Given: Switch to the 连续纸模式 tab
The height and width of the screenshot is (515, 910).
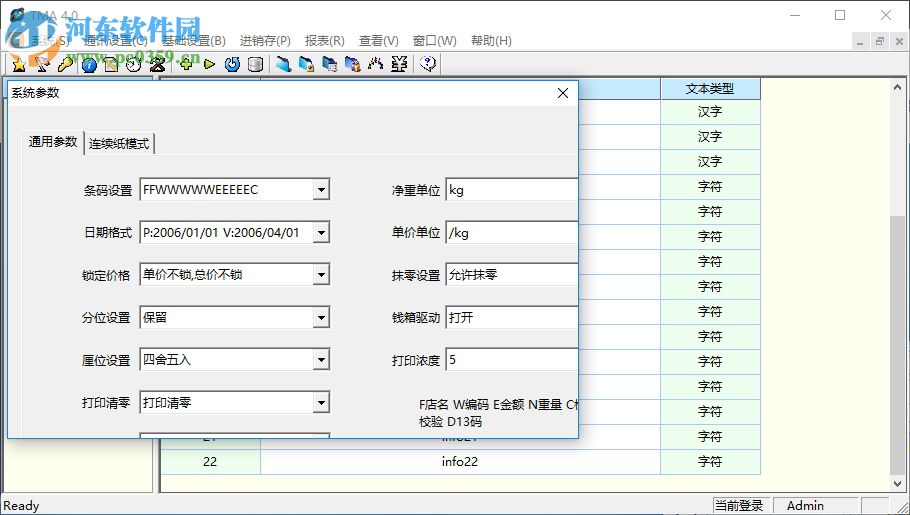Looking at the screenshot, I should [x=119, y=144].
